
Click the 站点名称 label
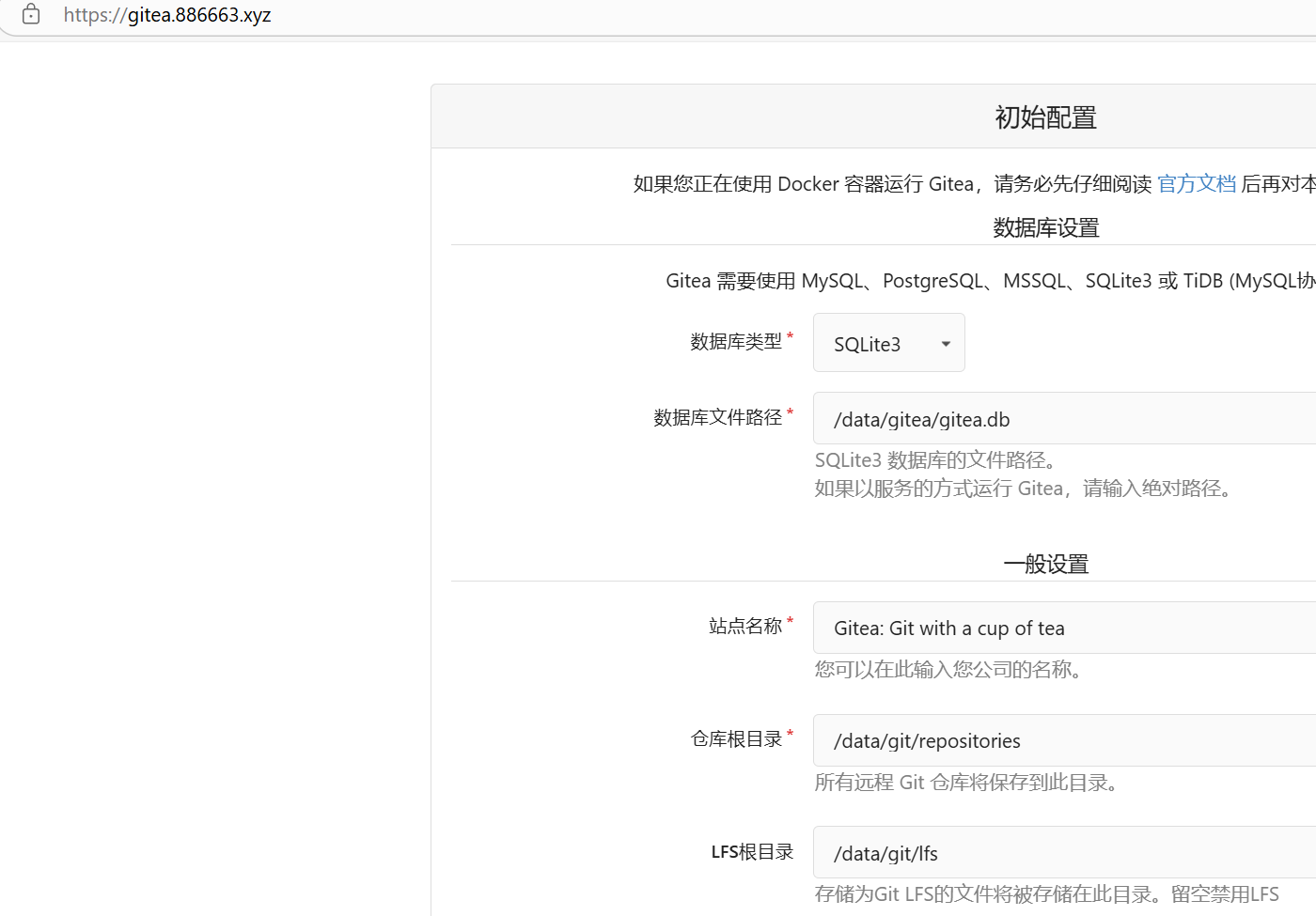745,626
